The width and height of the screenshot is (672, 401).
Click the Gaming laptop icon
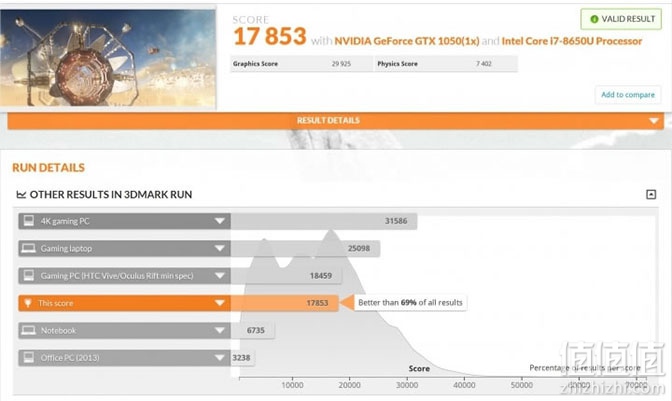(x=29, y=248)
